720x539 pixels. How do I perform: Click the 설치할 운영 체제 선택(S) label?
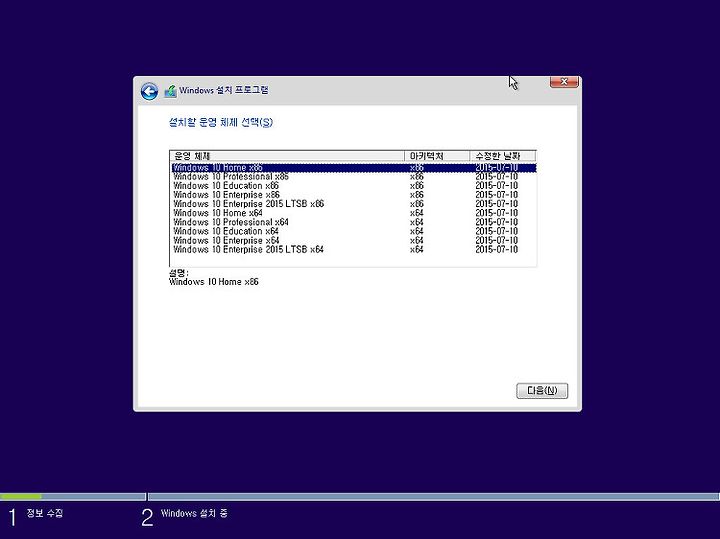tap(221, 123)
